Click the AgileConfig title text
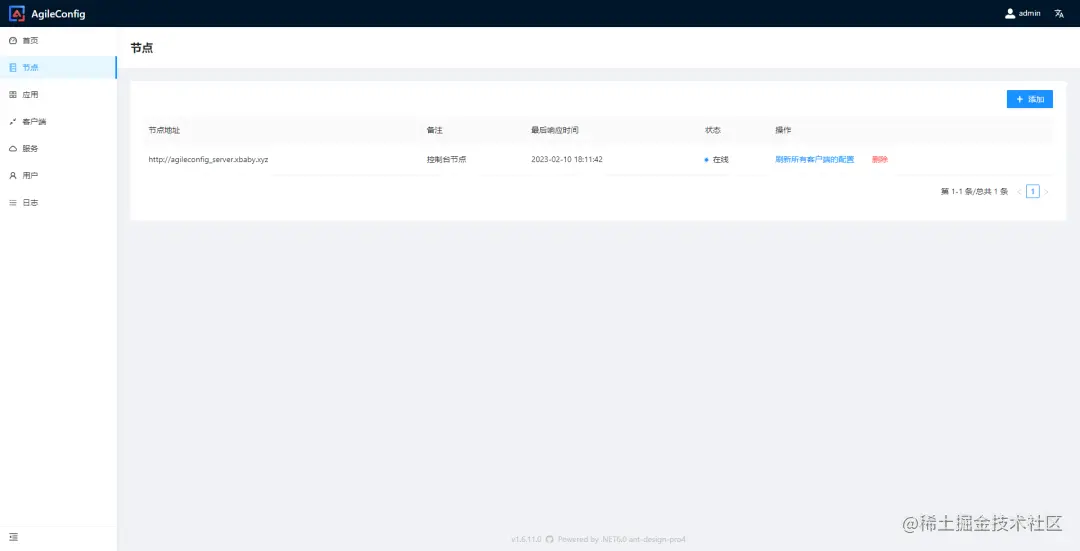The image size is (1080, 551). coord(59,14)
